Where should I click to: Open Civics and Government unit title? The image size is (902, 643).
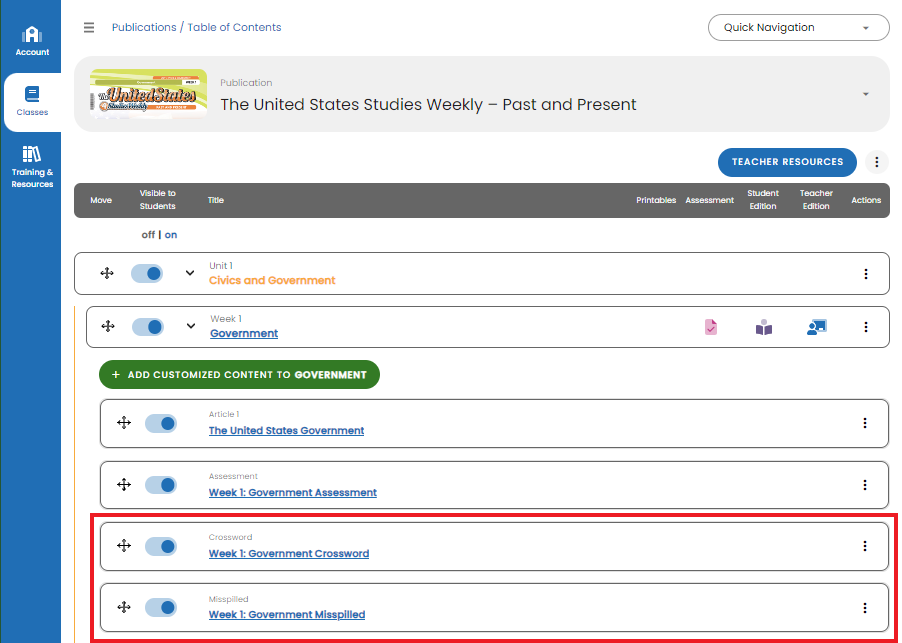(272, 281)
